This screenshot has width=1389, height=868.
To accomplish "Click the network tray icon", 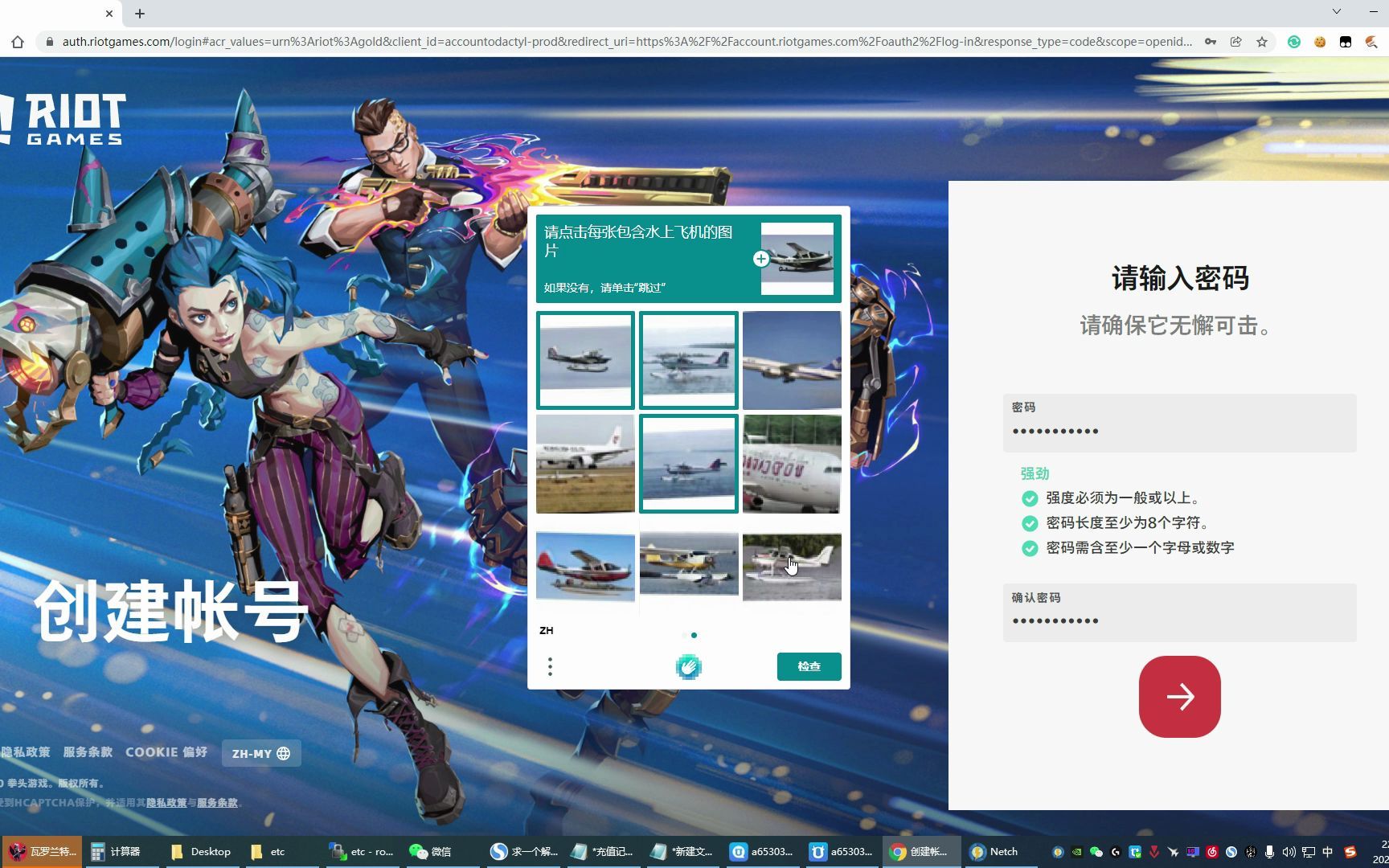I will (1309, 852).
